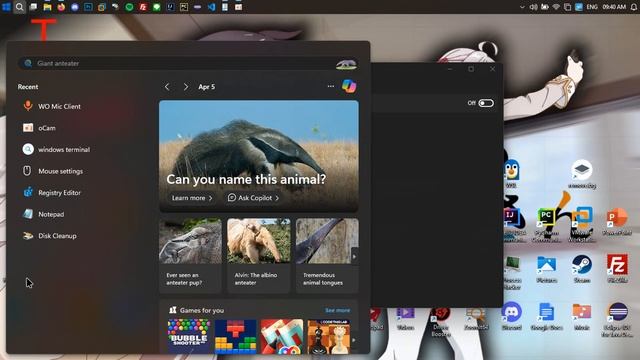
Task: Open the VMware Workstation desktop shortcut
Action: [582, 224]
